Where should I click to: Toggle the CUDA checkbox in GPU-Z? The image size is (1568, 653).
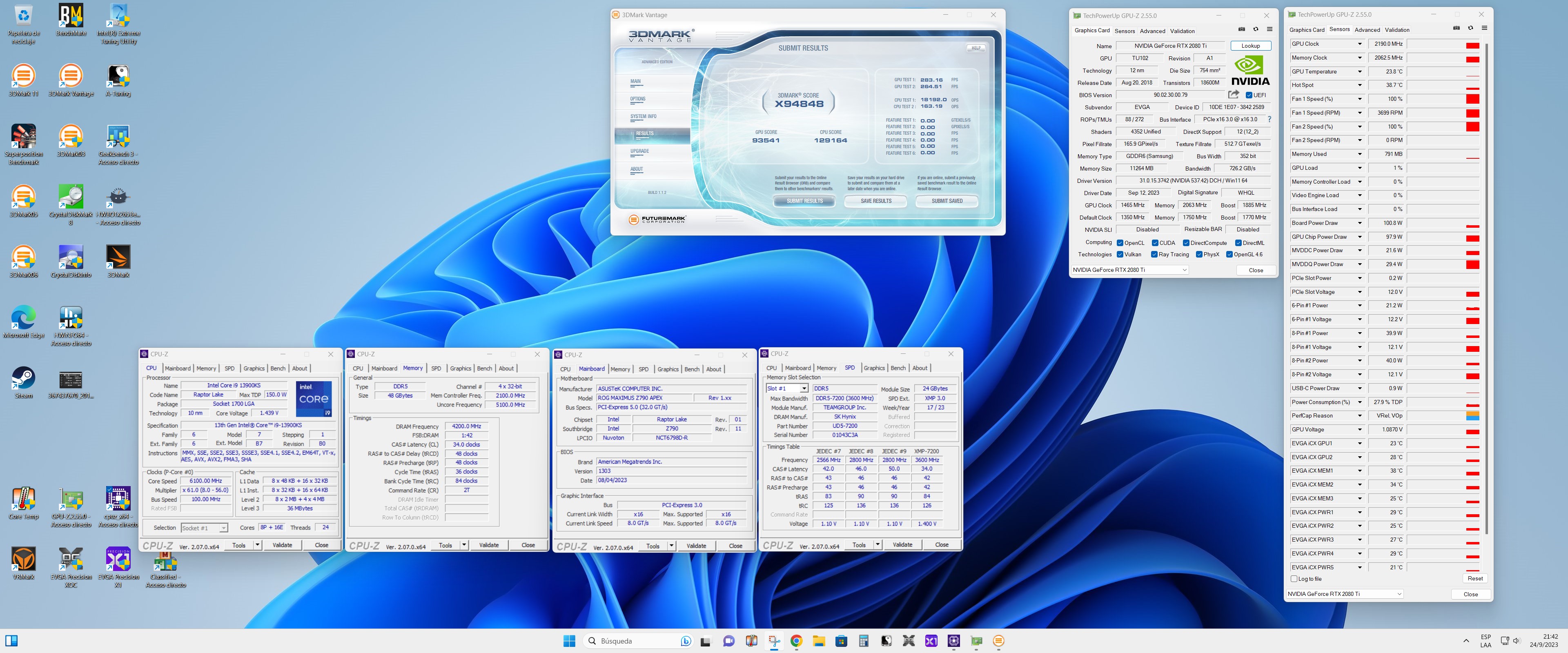pos(1155,243)
